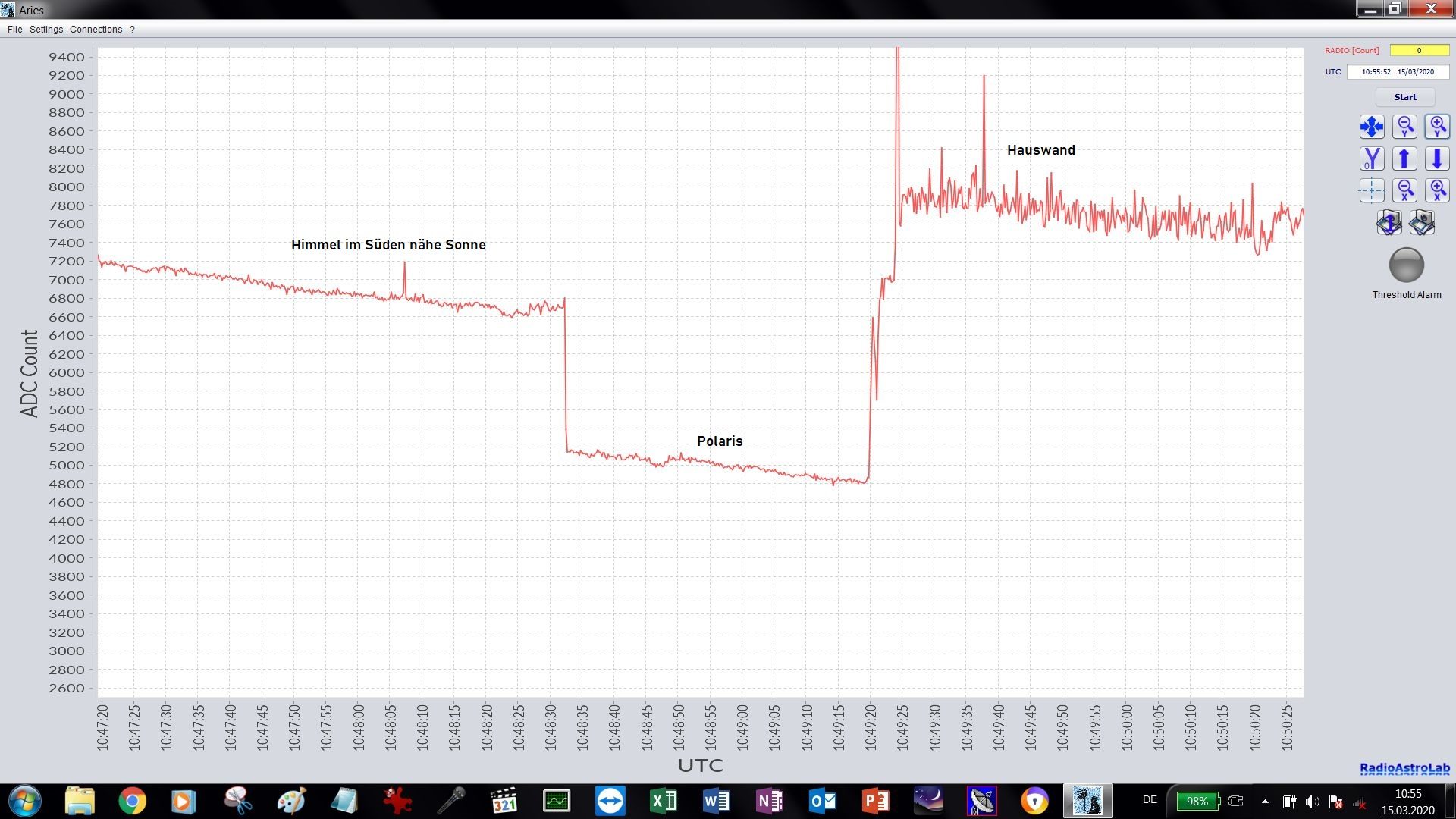This screenshot has height=819, width=1456.
Task: Open Word from the taskbar
Action: (x=717, y=801)
